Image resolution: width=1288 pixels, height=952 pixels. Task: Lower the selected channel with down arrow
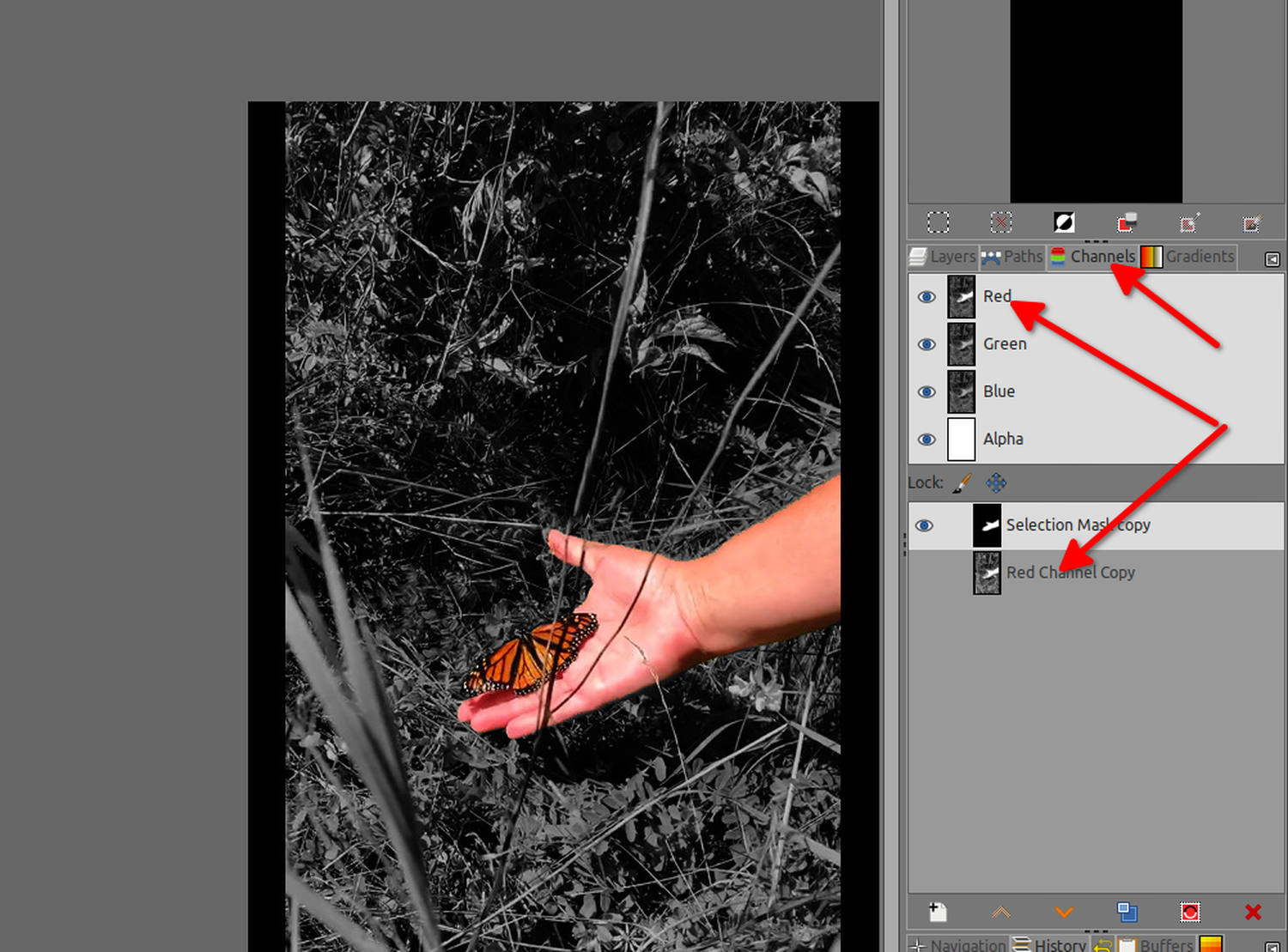pos(1064,912)
